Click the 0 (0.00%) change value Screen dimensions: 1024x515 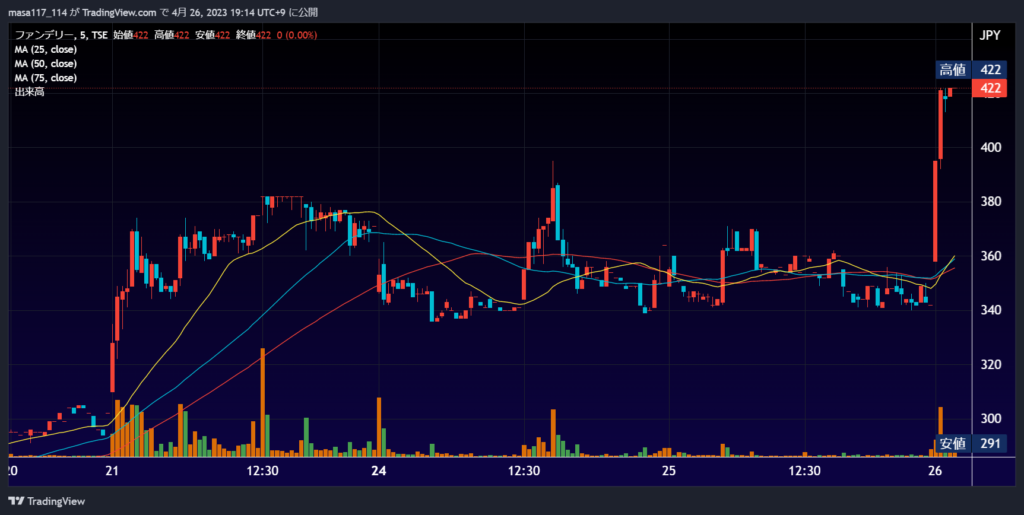(x=297, y=35)
